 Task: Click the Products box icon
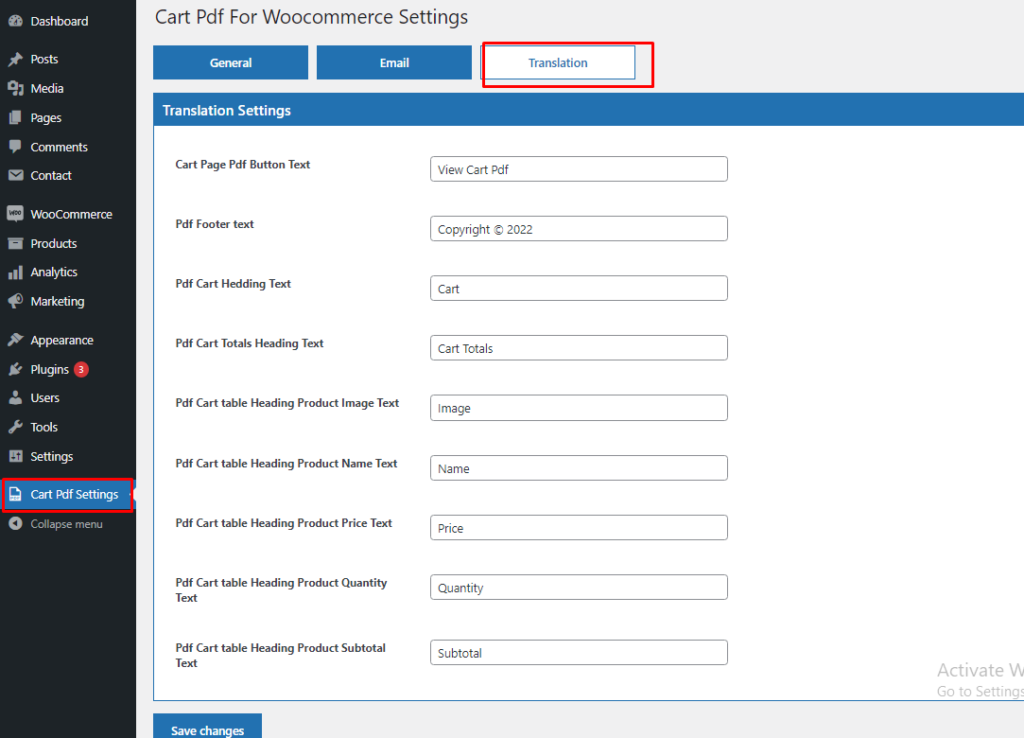pyautogui.click(x=16, y=244)
